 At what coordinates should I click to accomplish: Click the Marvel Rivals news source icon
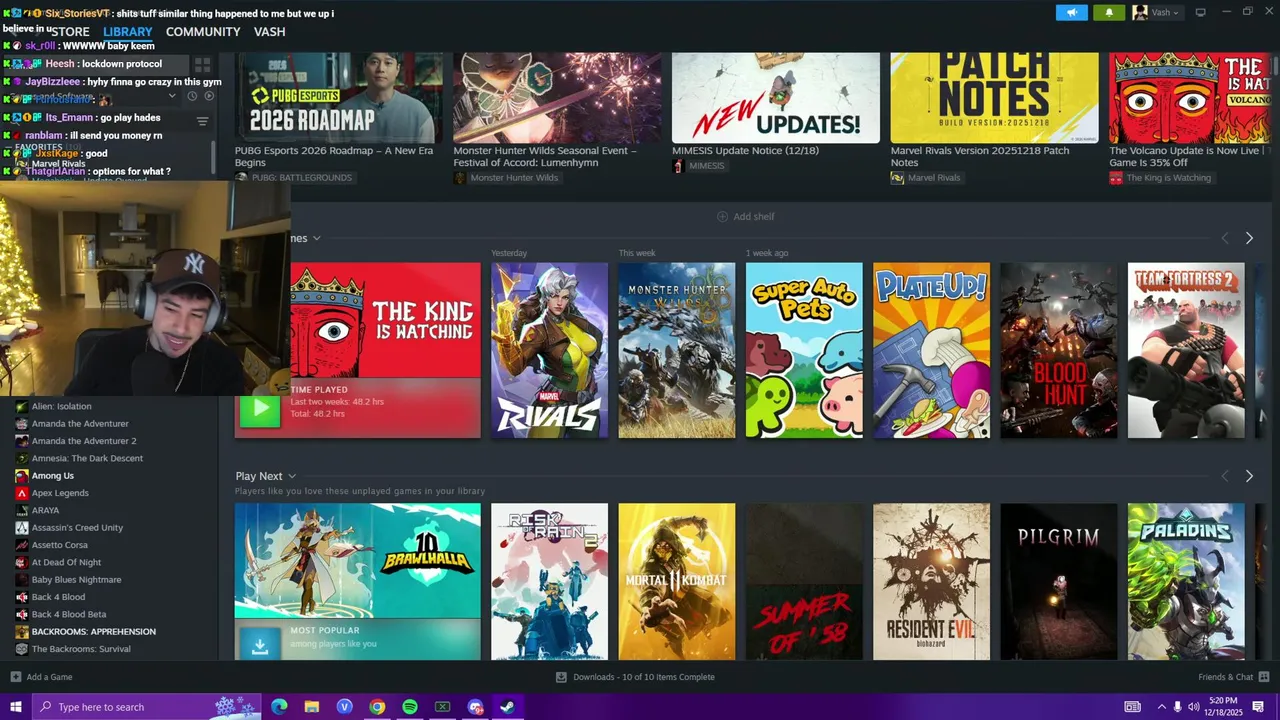897,178
